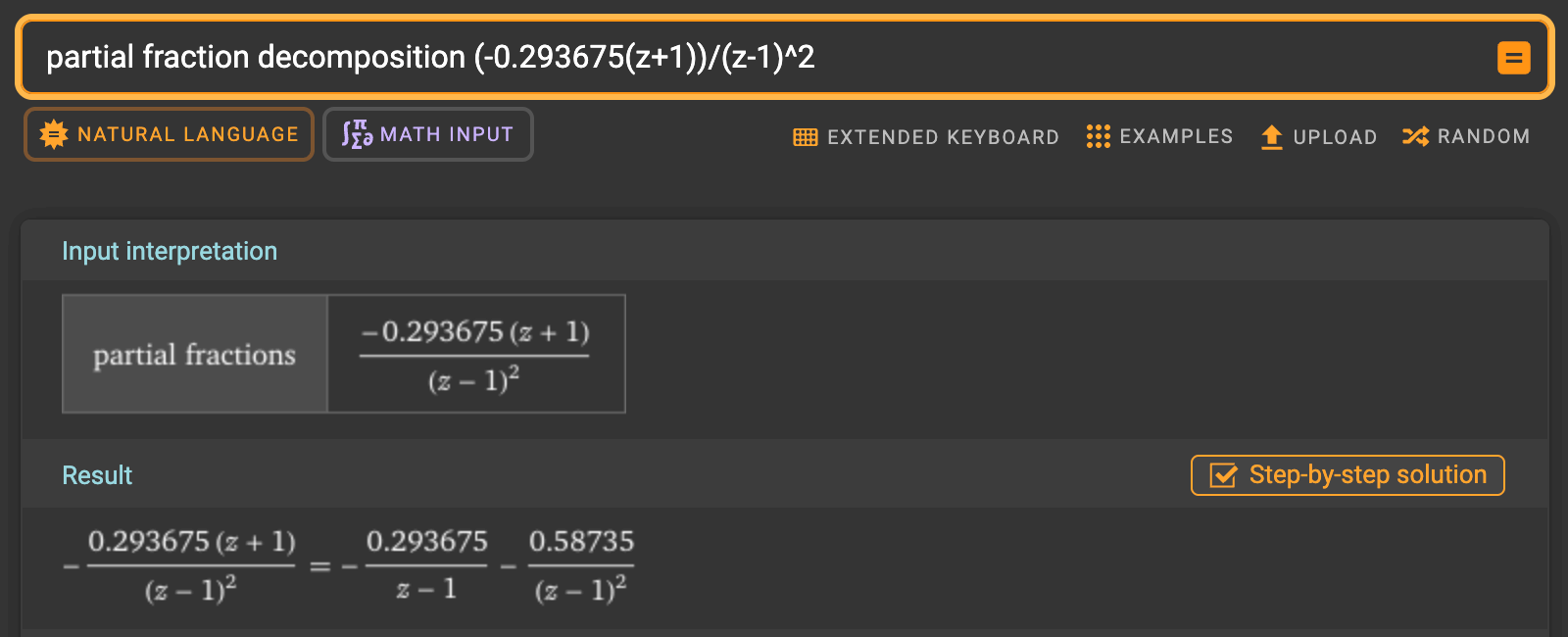The image size is (1568, 637).
Task: Click the Natural Language sunburst icon
Action: click(54, 134)
